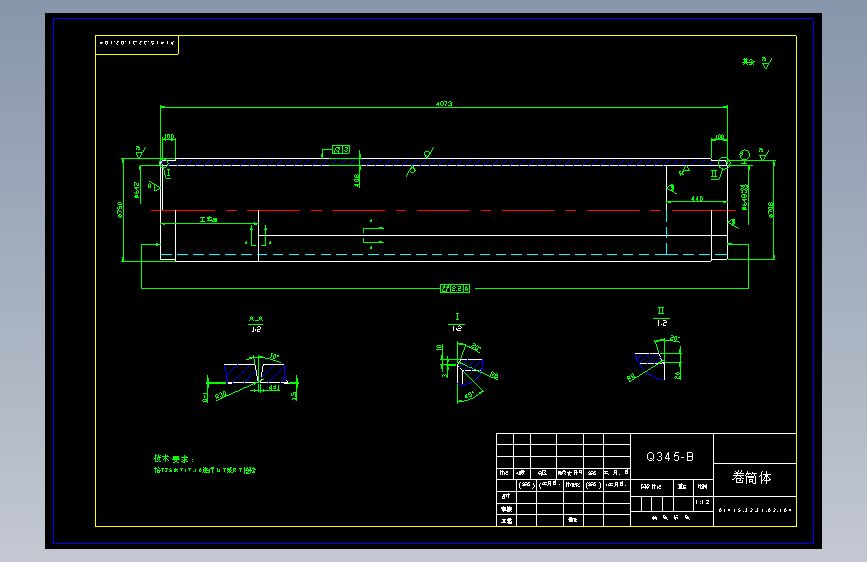Select the 10° angle in section A-A
Viewport: 867px width, 562px height.
click(274, 357)
